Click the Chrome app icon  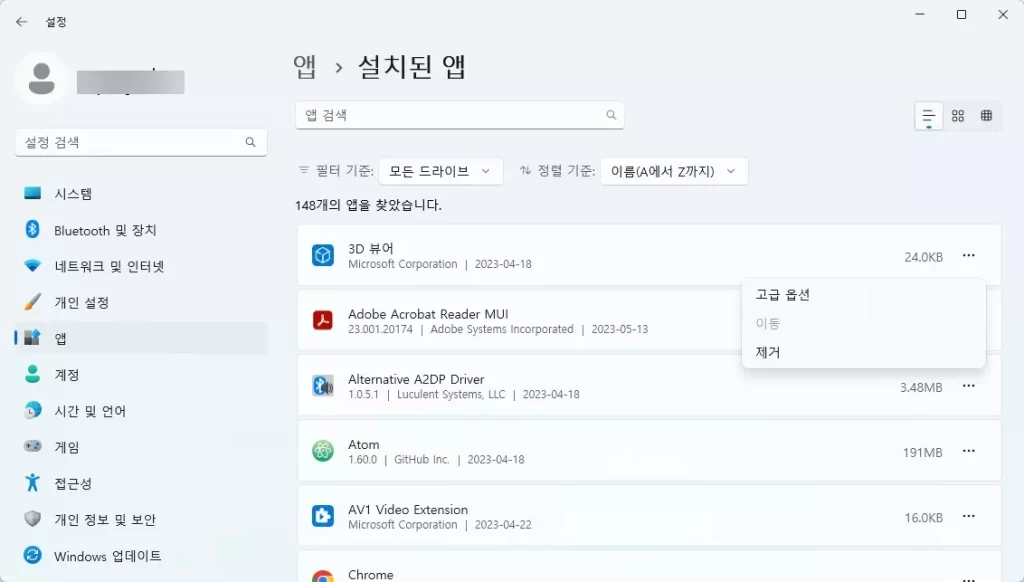(x=323, y=575)
